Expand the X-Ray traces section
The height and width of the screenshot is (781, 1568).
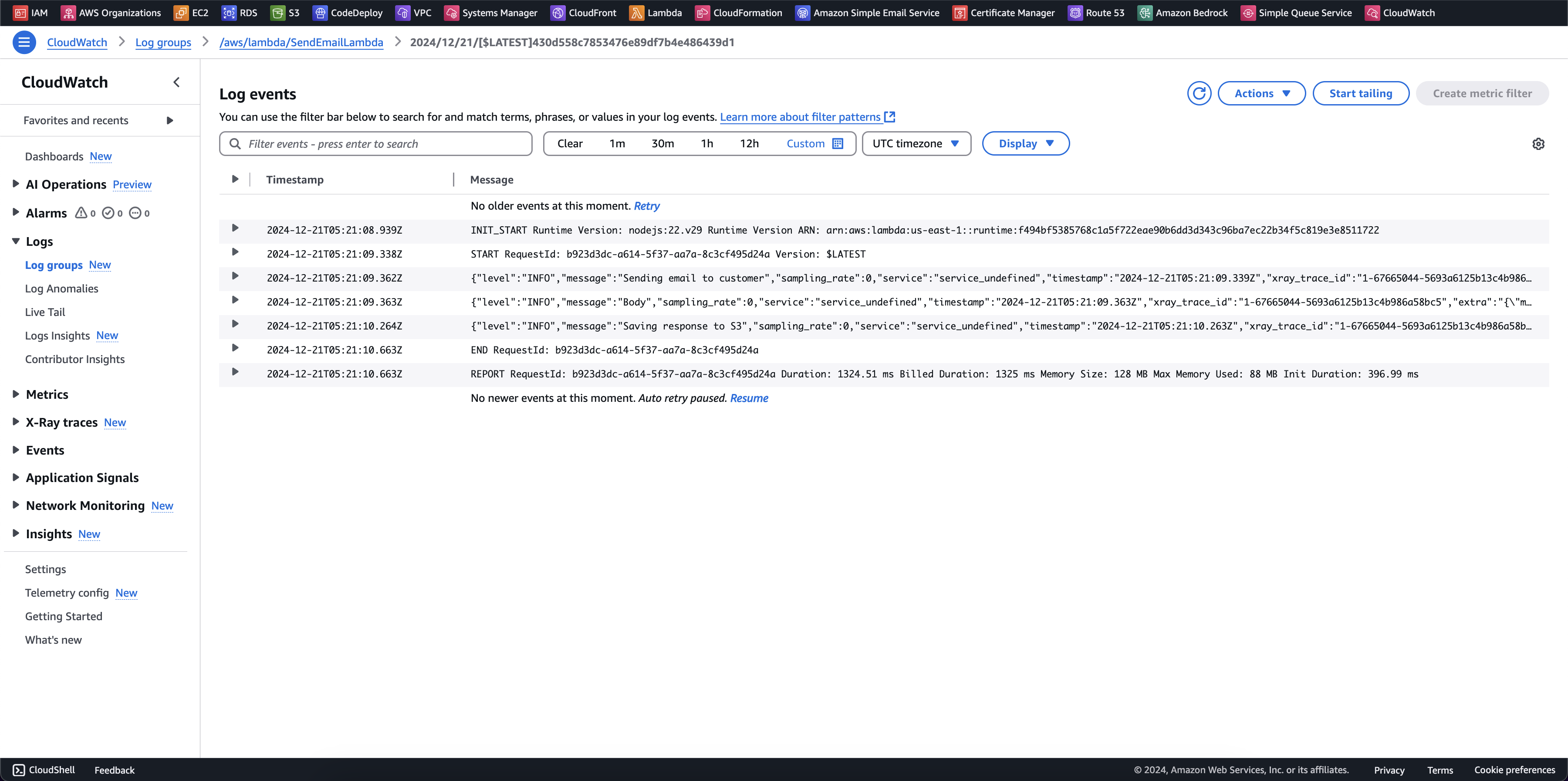(16, 421)
